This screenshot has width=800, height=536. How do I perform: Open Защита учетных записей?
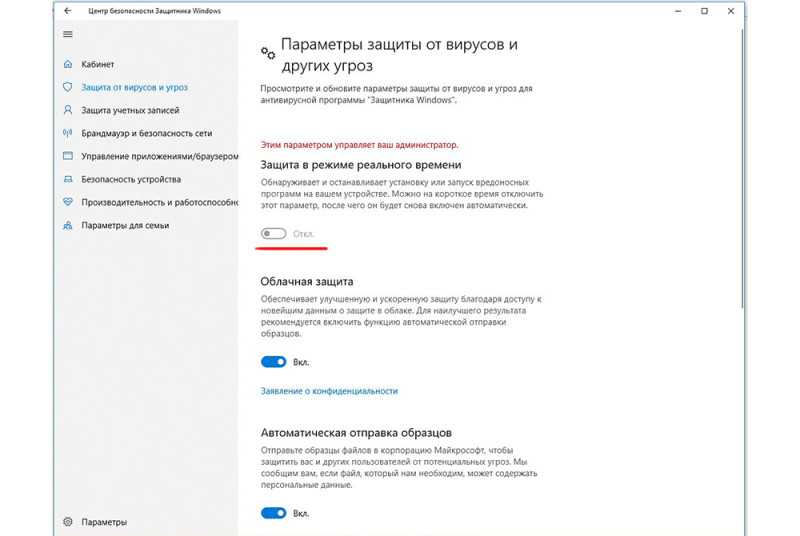[x=131, y=110]
